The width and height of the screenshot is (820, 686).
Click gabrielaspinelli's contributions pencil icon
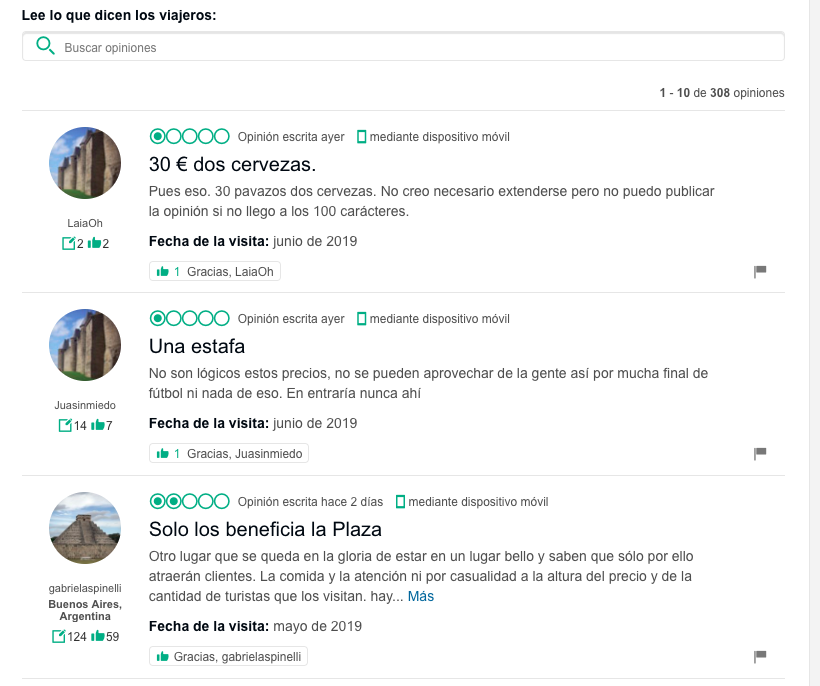coord(59,636)
